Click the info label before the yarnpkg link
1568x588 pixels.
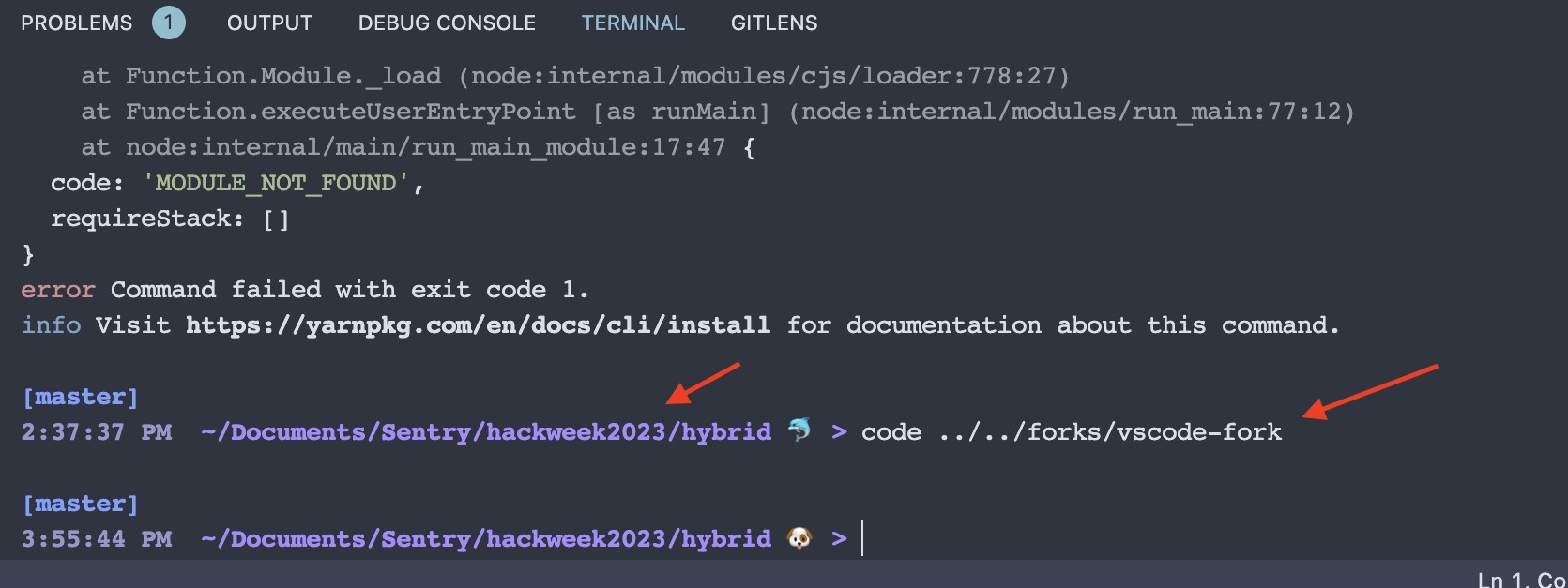[x=49, y=324]
